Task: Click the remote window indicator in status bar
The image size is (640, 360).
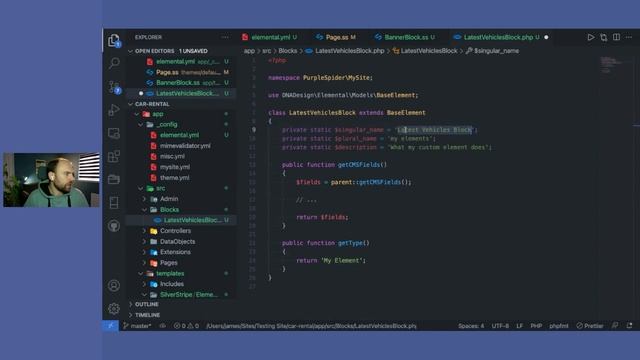Action: pos(110,326)
